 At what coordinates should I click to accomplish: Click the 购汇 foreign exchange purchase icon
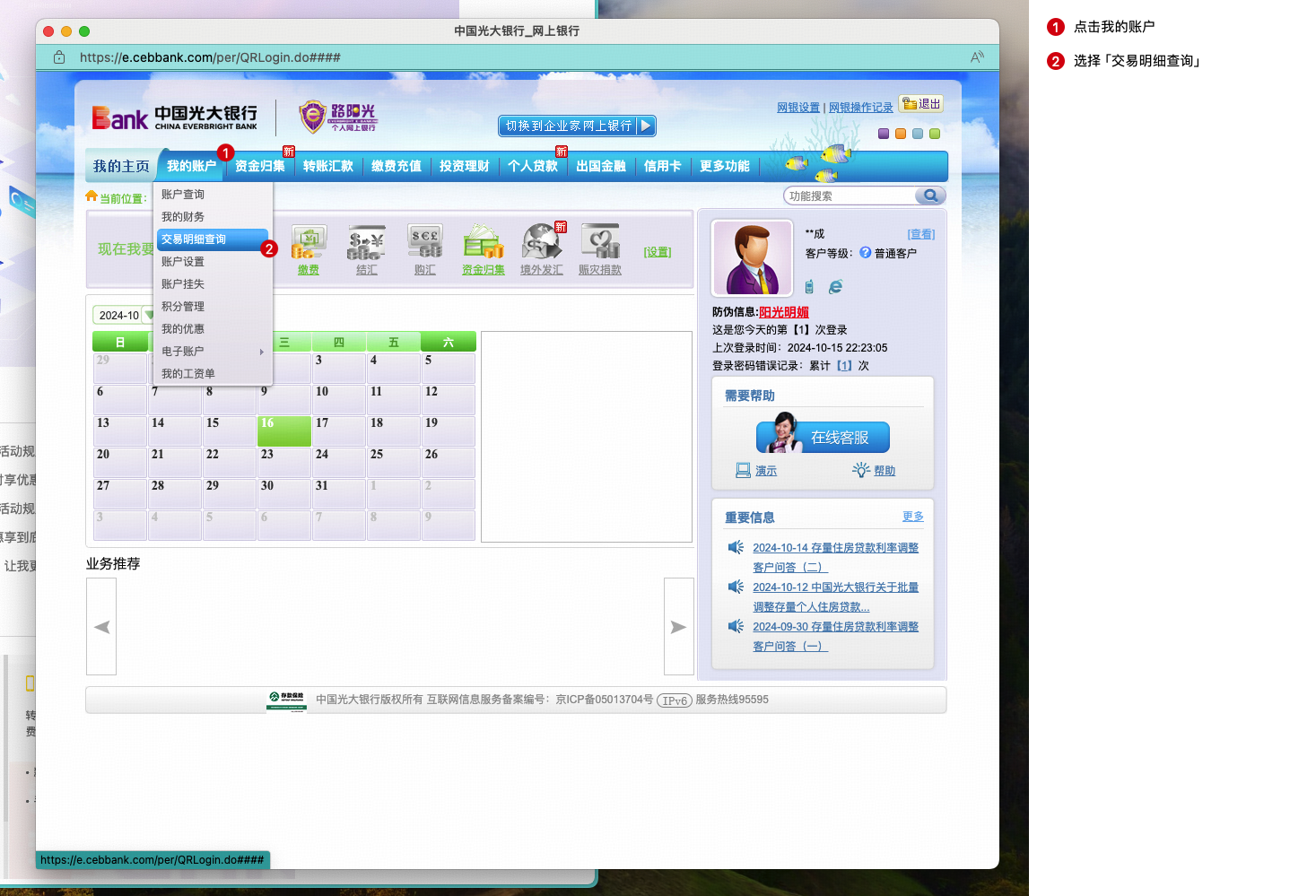pyautogui.click(x=425, y=243)
